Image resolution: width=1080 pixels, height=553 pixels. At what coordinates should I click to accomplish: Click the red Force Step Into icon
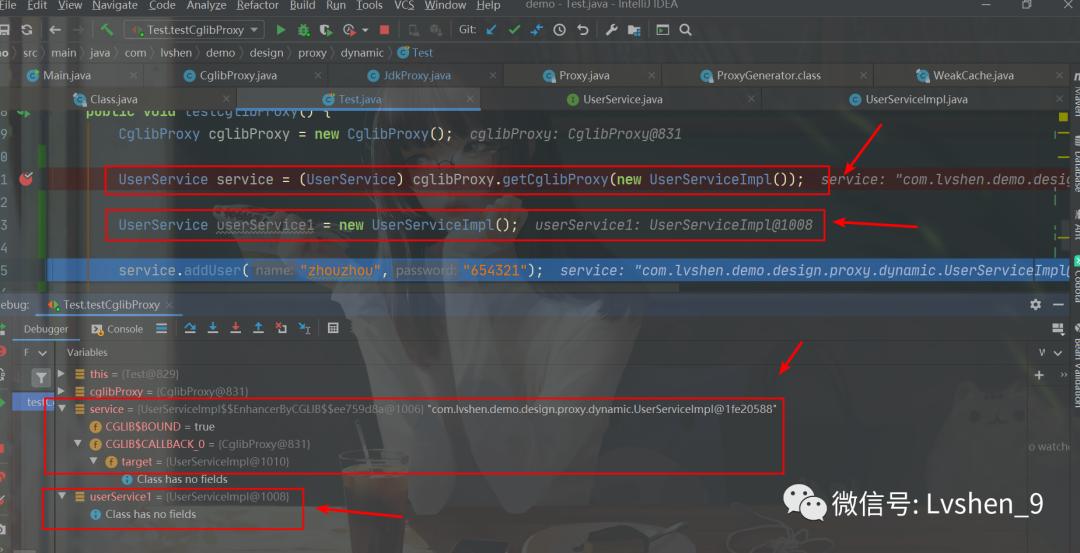point(236,328)
